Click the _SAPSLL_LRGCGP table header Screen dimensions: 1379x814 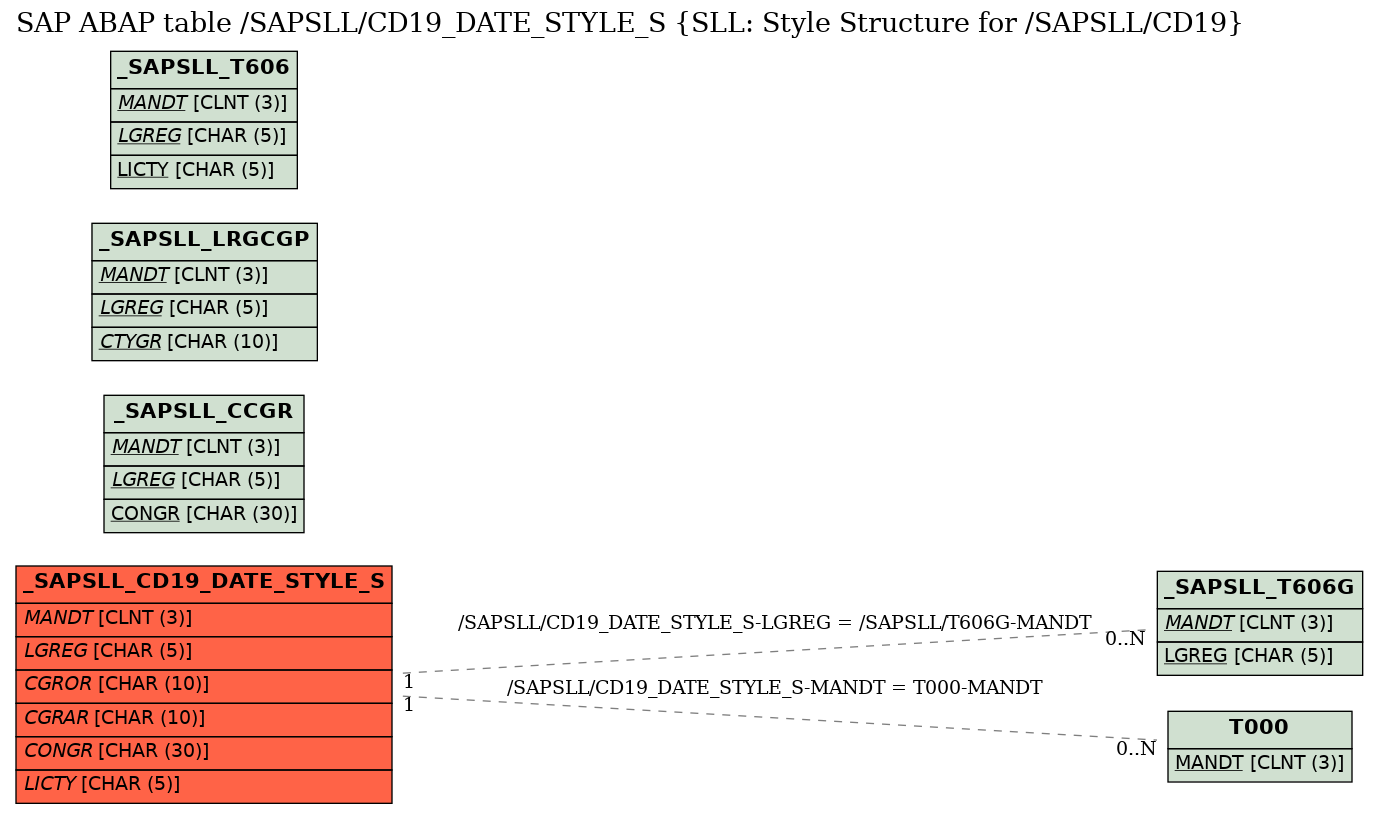tap(204, 241)
